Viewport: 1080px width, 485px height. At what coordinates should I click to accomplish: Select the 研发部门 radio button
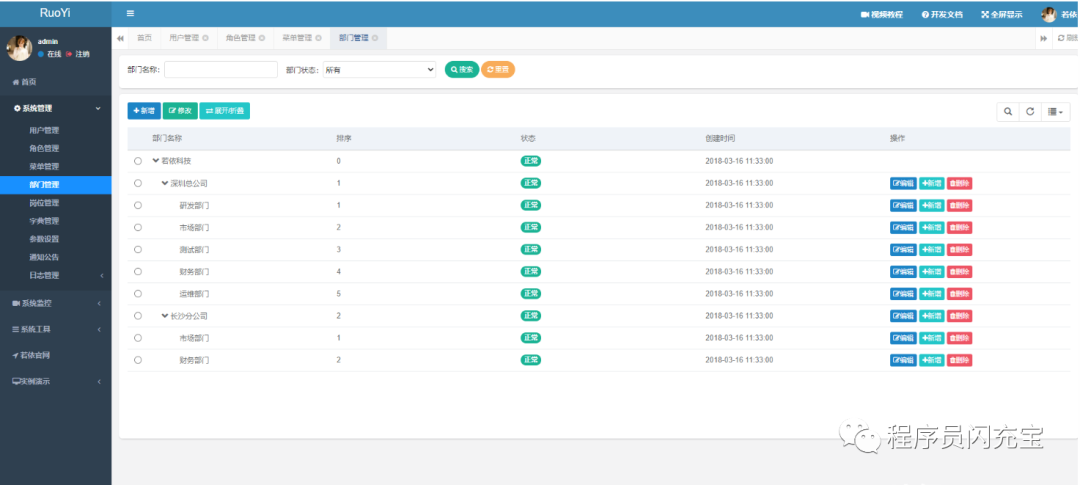[x=138, y=205]
